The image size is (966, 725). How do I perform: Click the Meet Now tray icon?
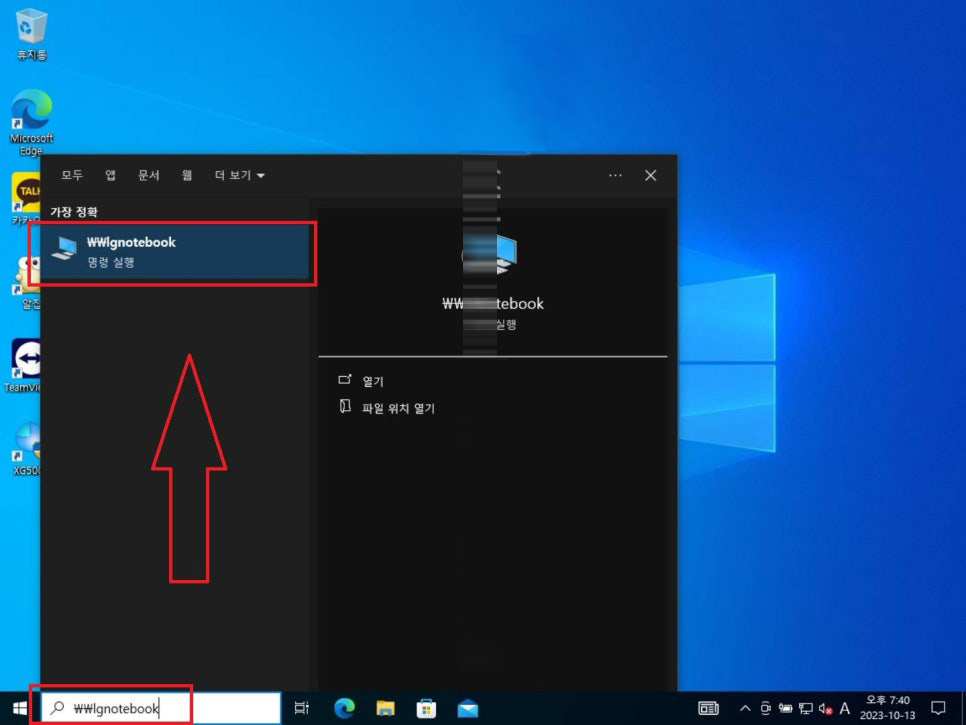[x=765, y=708]
